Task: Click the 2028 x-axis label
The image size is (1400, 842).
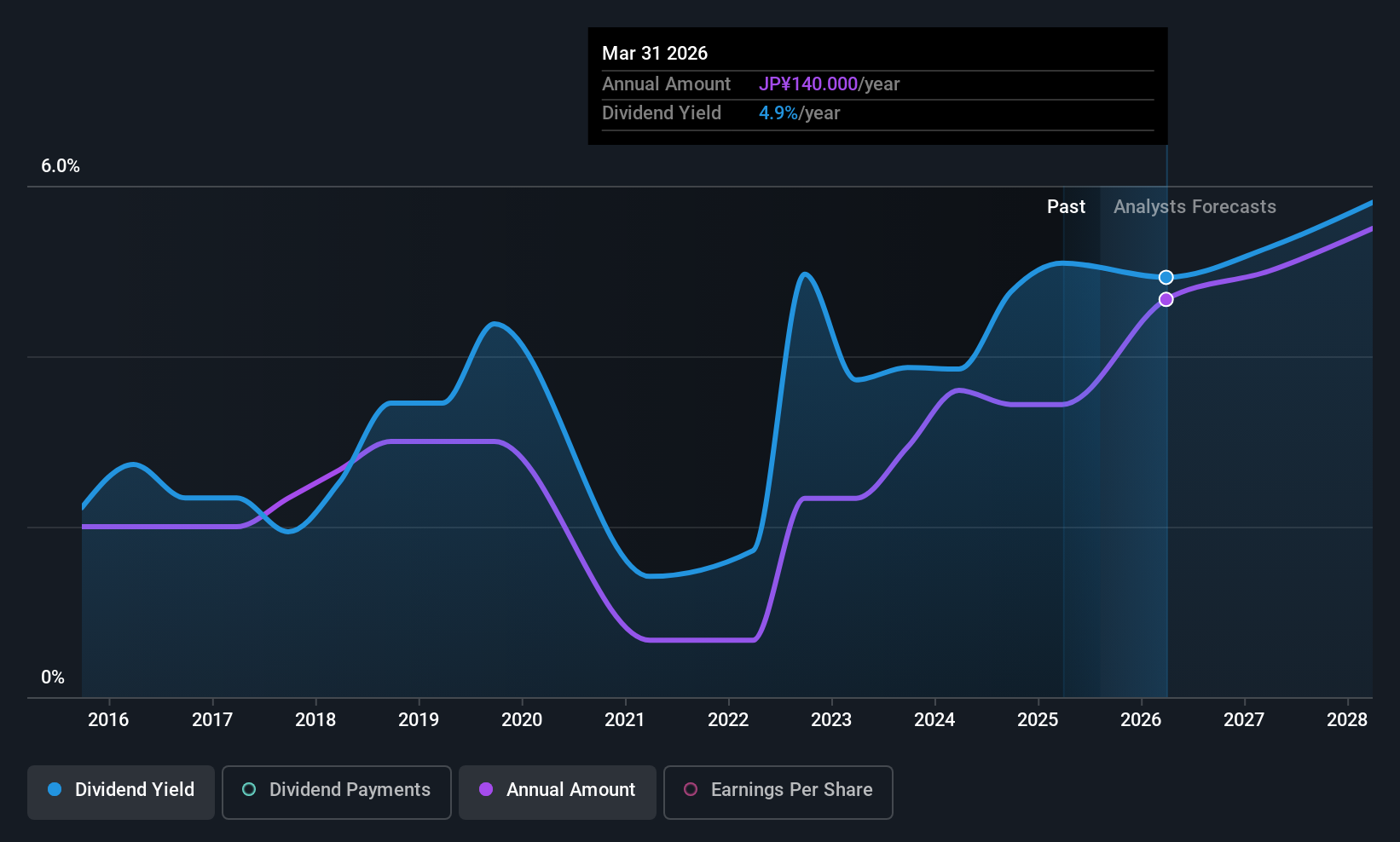Action: pyautogui.click(x=1347, y=720)
